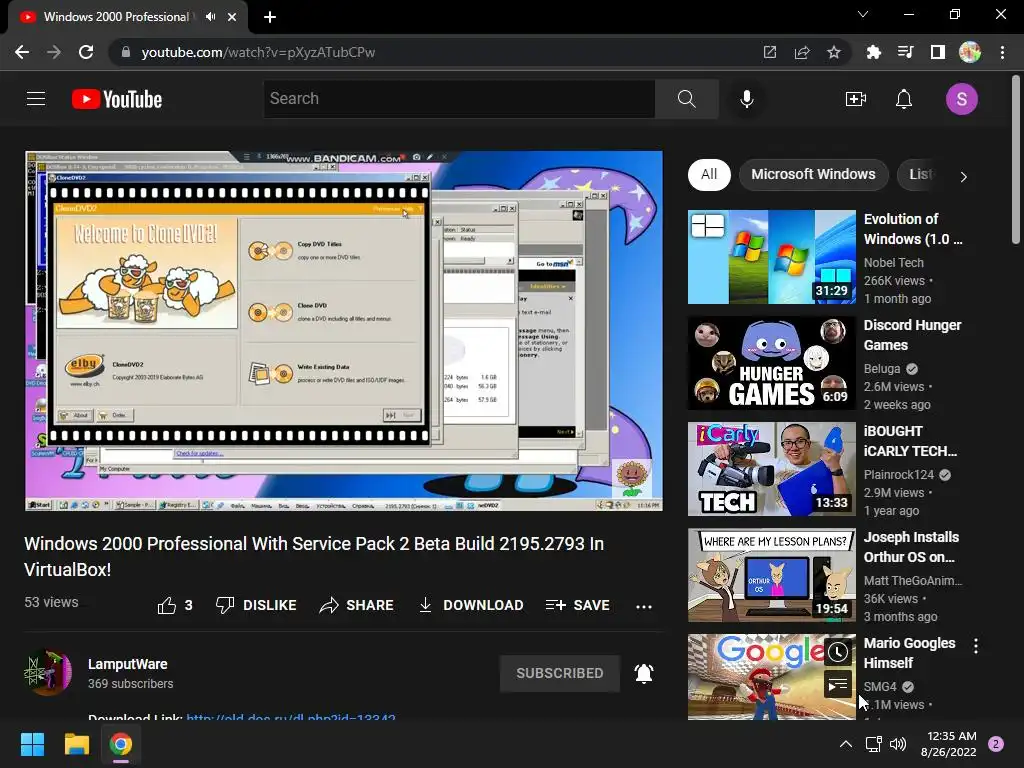Open the Create video icon
The image size is (1024, 768).
point(856,99)
